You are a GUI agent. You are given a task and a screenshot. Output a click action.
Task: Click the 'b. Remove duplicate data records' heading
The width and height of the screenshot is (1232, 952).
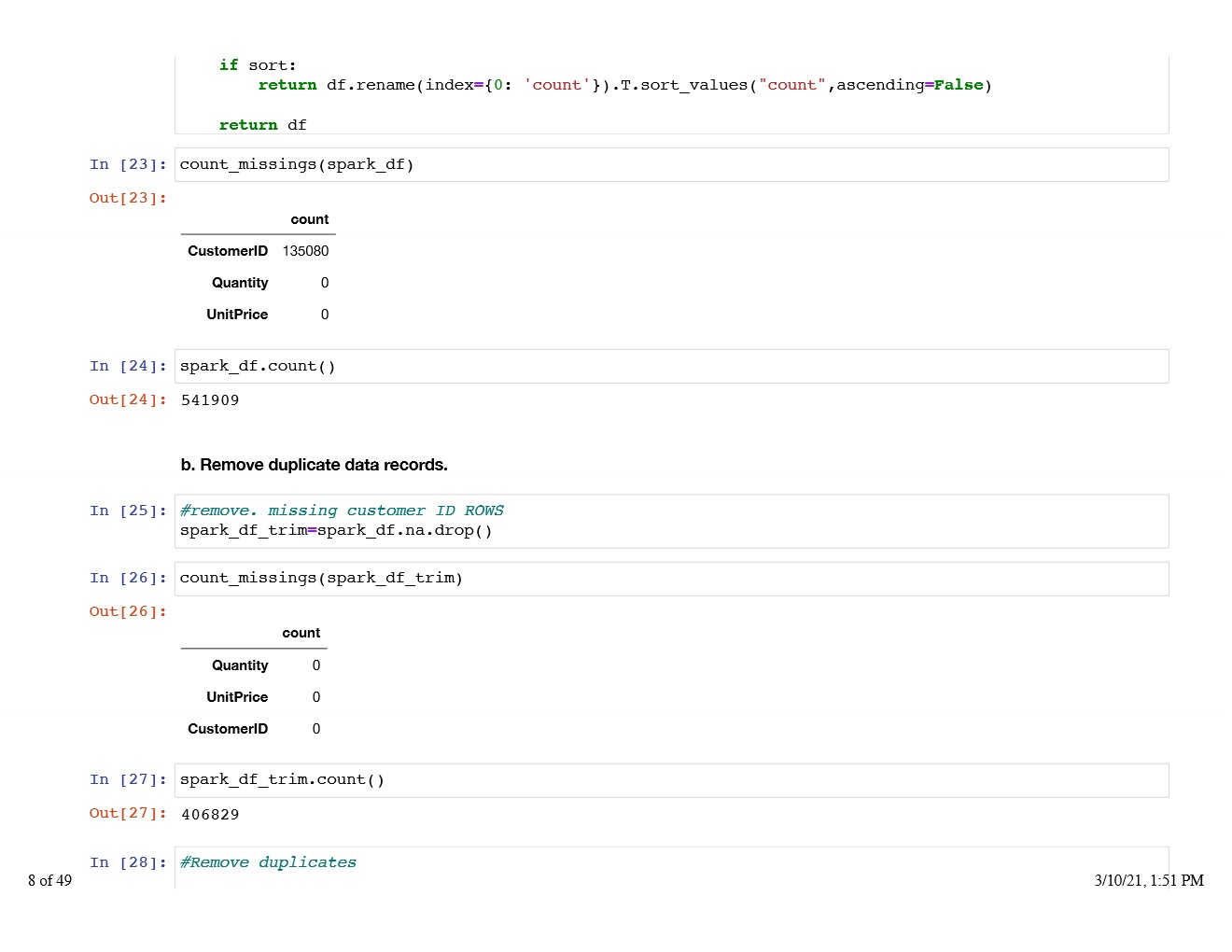tap(315, 465)
